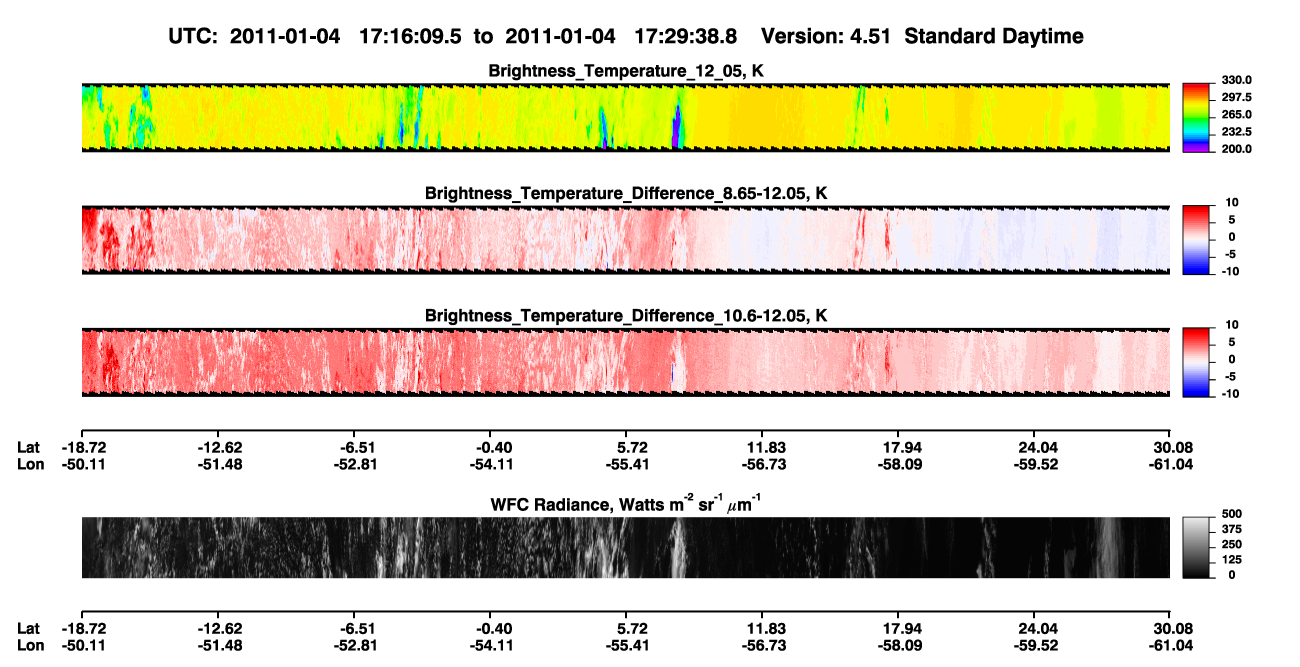Image resolution: width=1300 pixels, height=667 pixels.
Task: Click the 375 label on WFC colorbar
Action: point(1231,528)
